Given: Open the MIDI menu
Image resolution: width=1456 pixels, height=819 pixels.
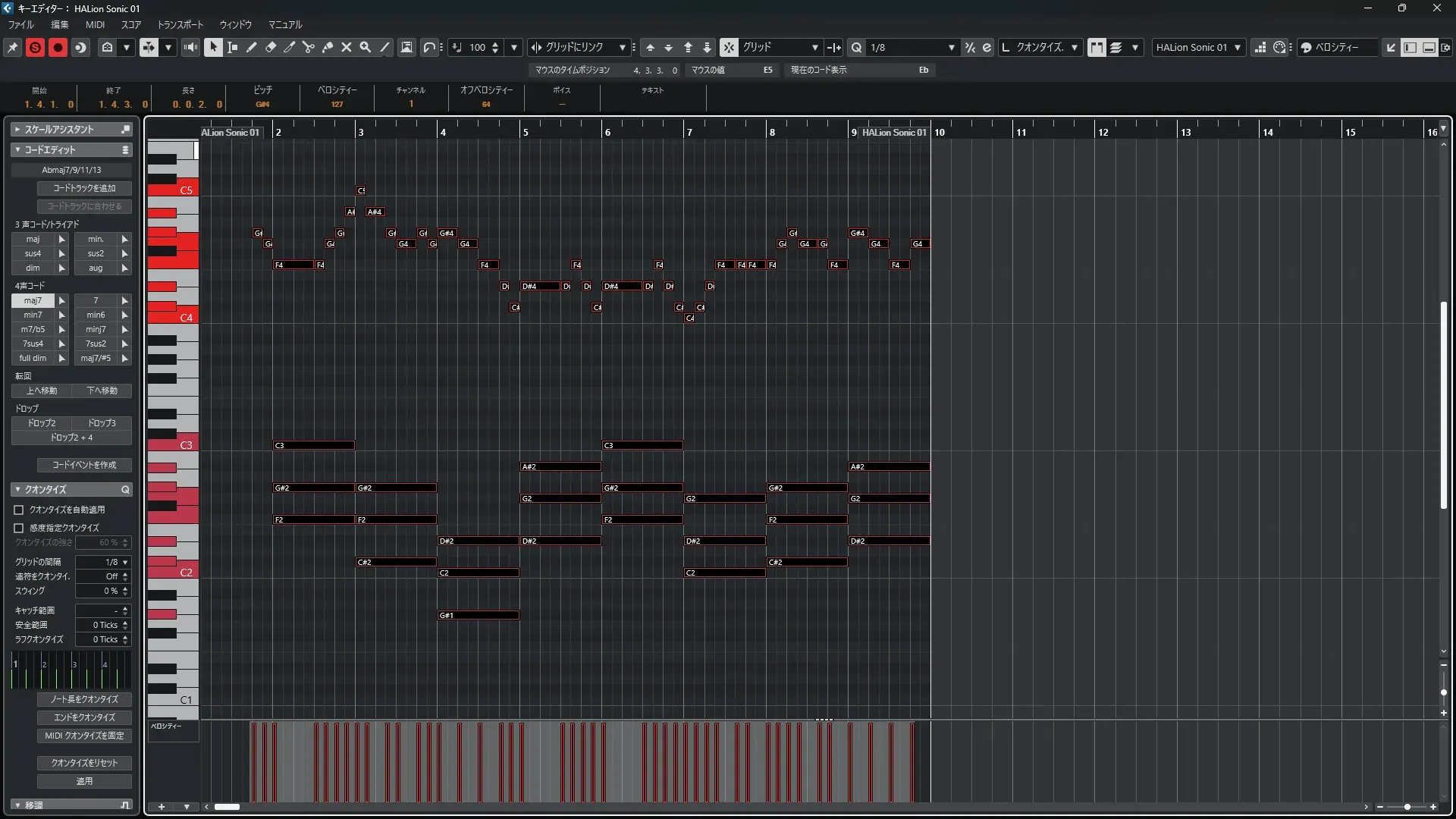Looking at the screenshot, I should click(x=95, y=24).
